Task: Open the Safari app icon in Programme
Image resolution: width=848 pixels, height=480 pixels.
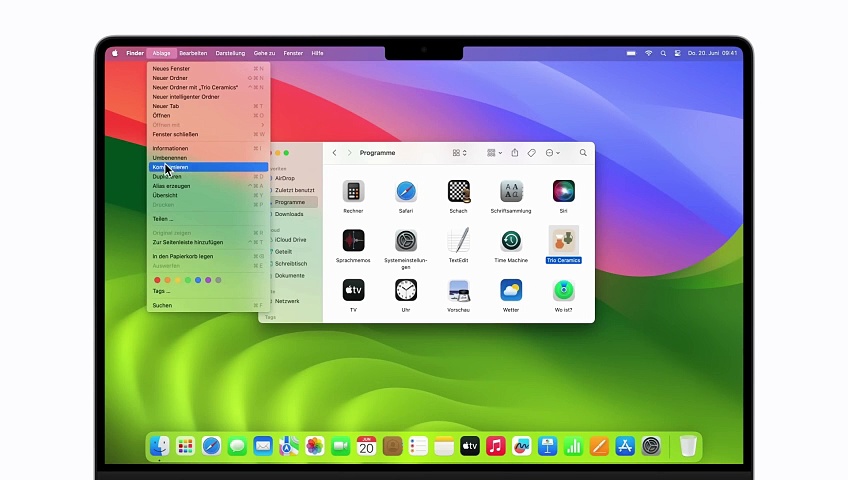Action: [x=405, y=191]
